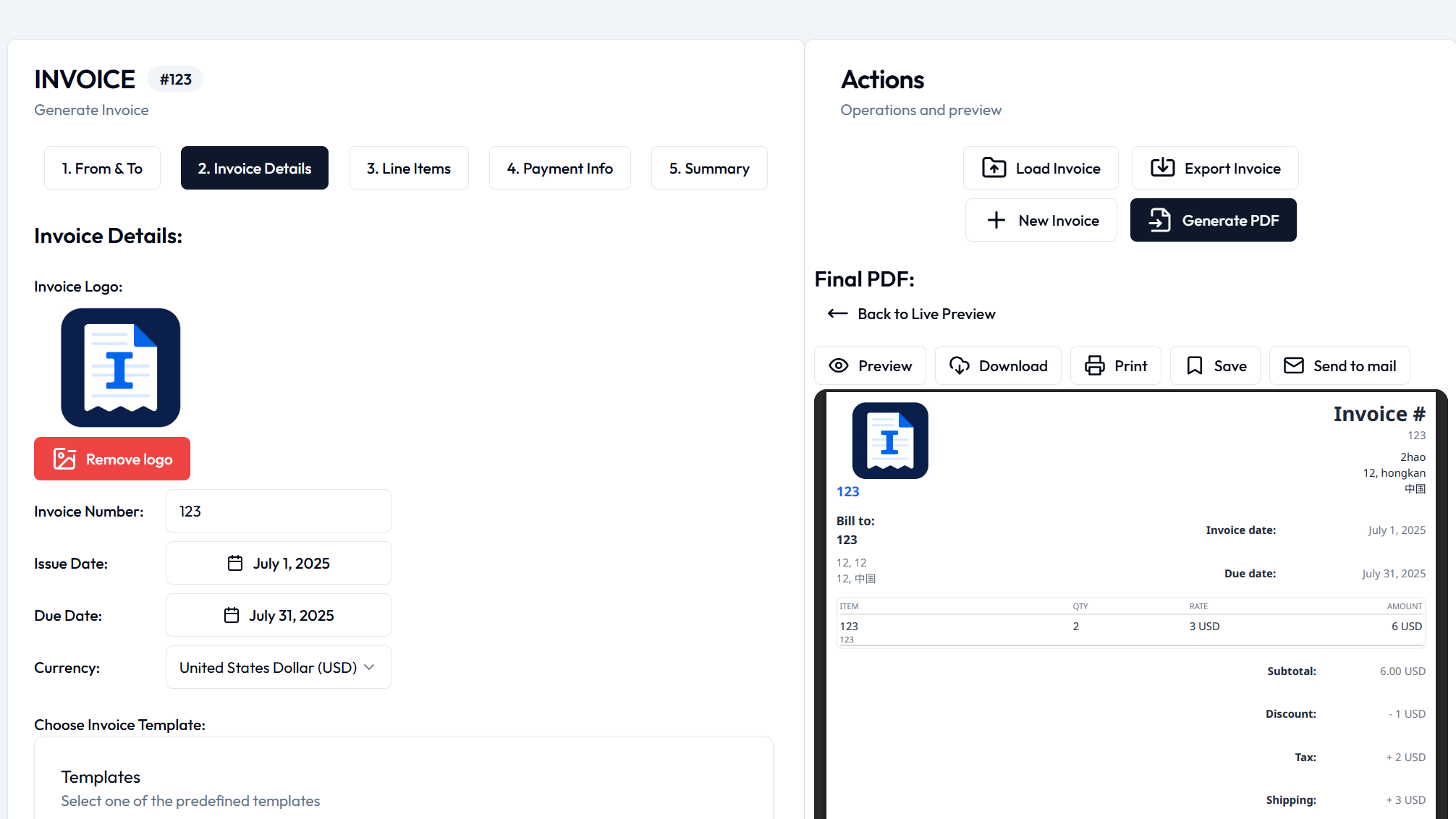This screenshot has width=1456, height=819.
Task: Focus the Invoice Number input field
Action: [x=278, y=511]
